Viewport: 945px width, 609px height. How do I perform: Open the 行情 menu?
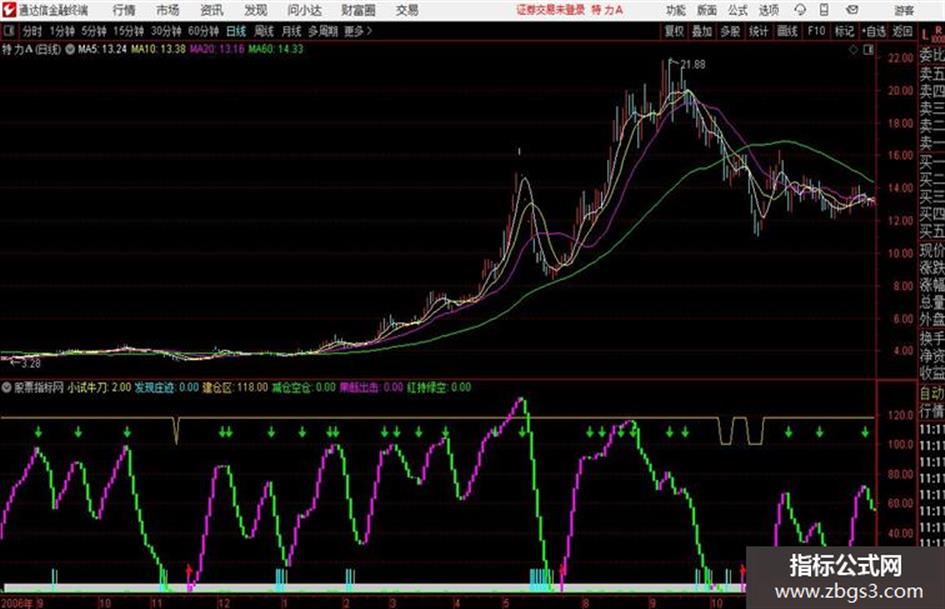click(124, 10)
